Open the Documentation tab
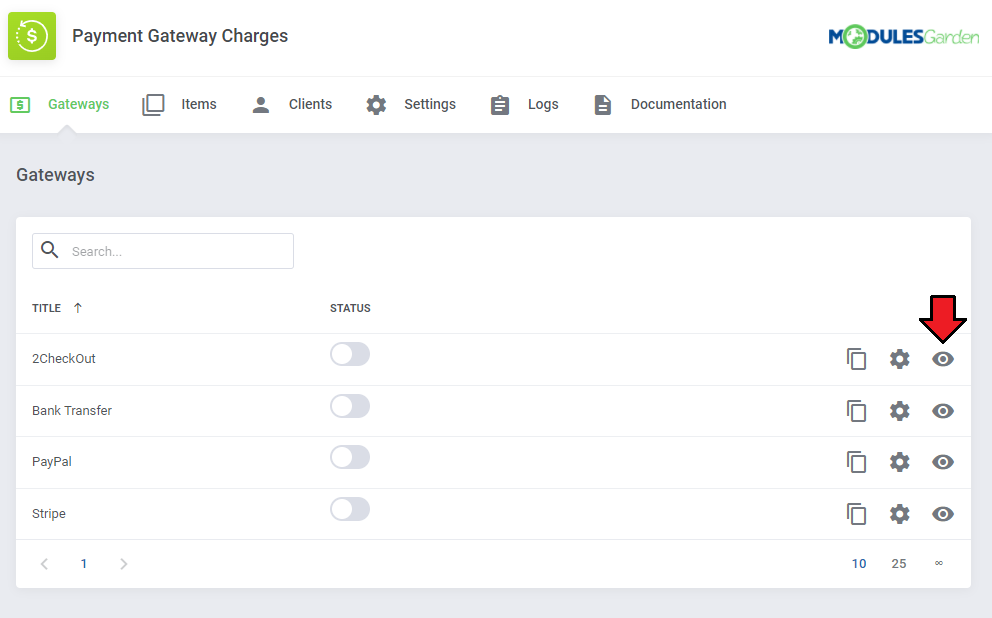The width and height of the screenshot is (992, 618). click(x=678, y=104)
